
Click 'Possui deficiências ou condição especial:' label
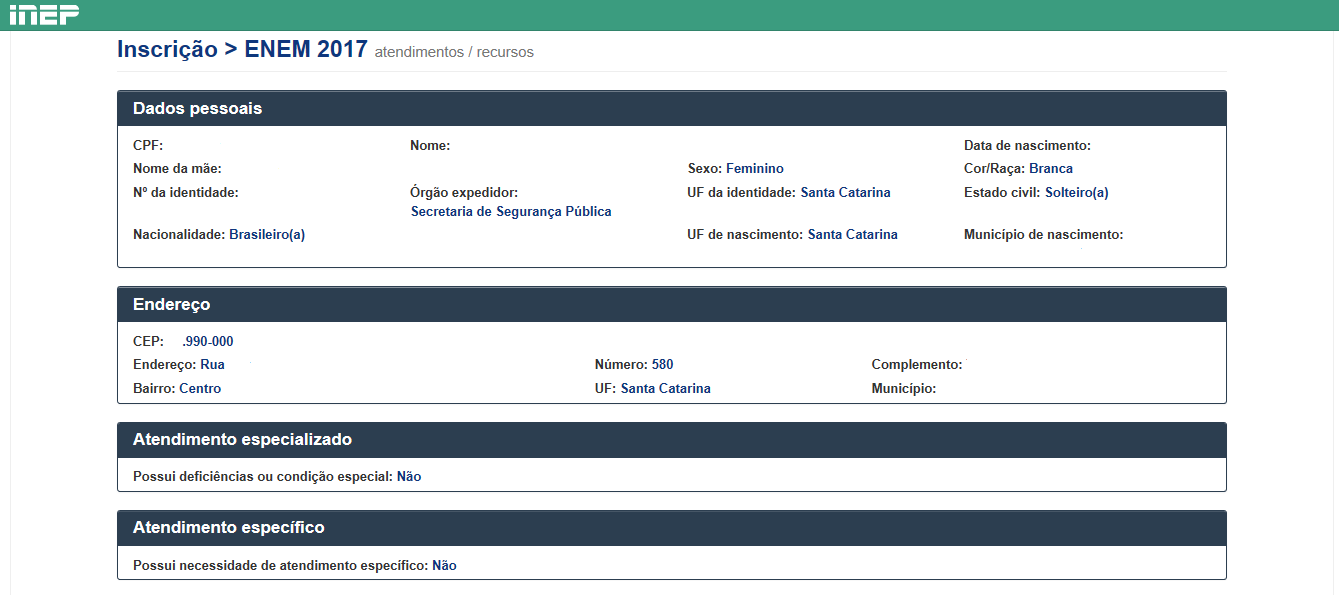(x=263, y=477)
